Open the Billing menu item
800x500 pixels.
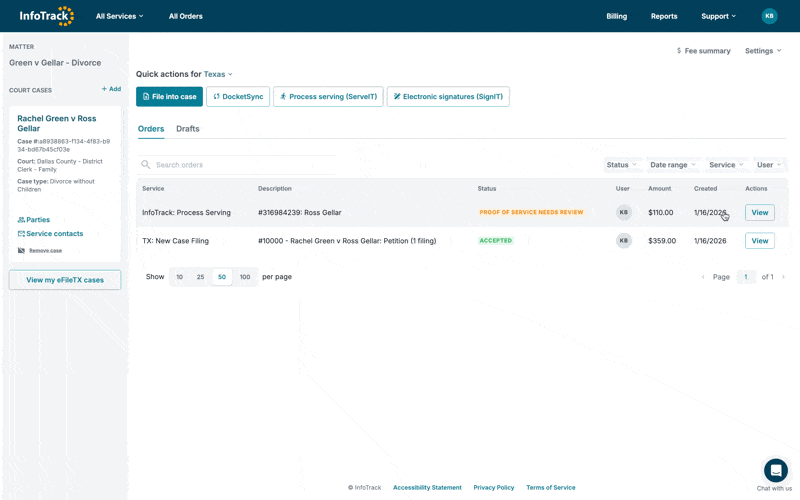coord(616,16)
